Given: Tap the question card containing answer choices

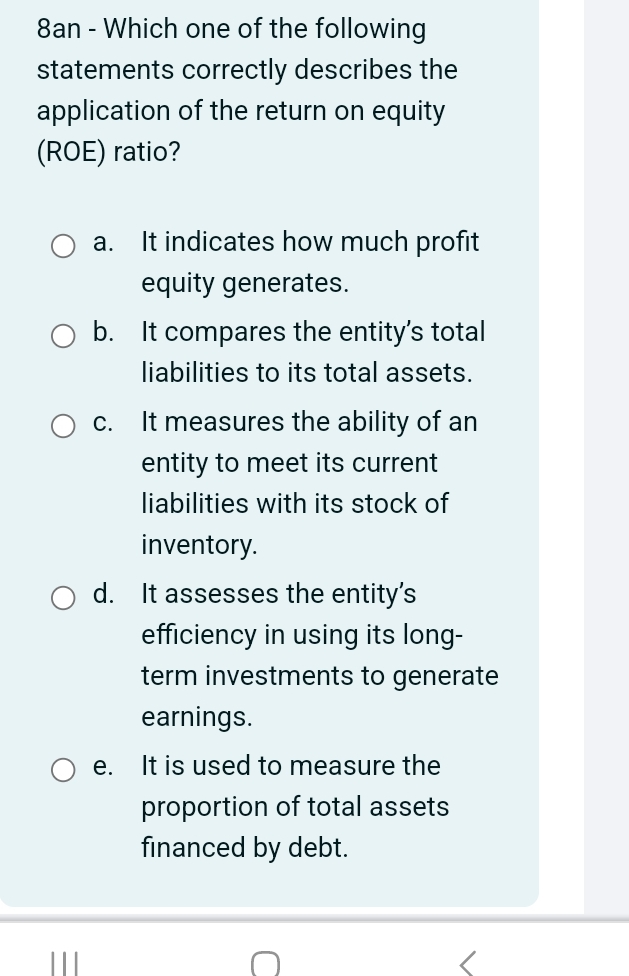Looking at the screenshot, I should point(270,500).
